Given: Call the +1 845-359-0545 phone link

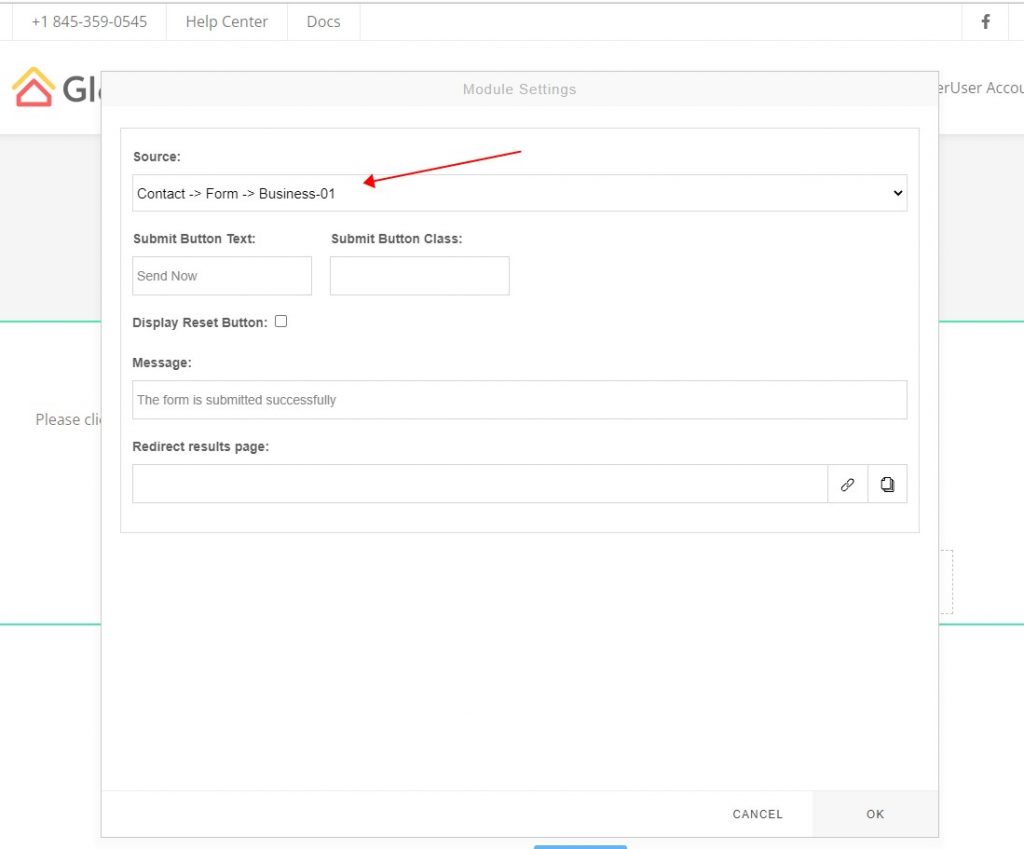Looking at the screenshot, I should coord(88,21).
